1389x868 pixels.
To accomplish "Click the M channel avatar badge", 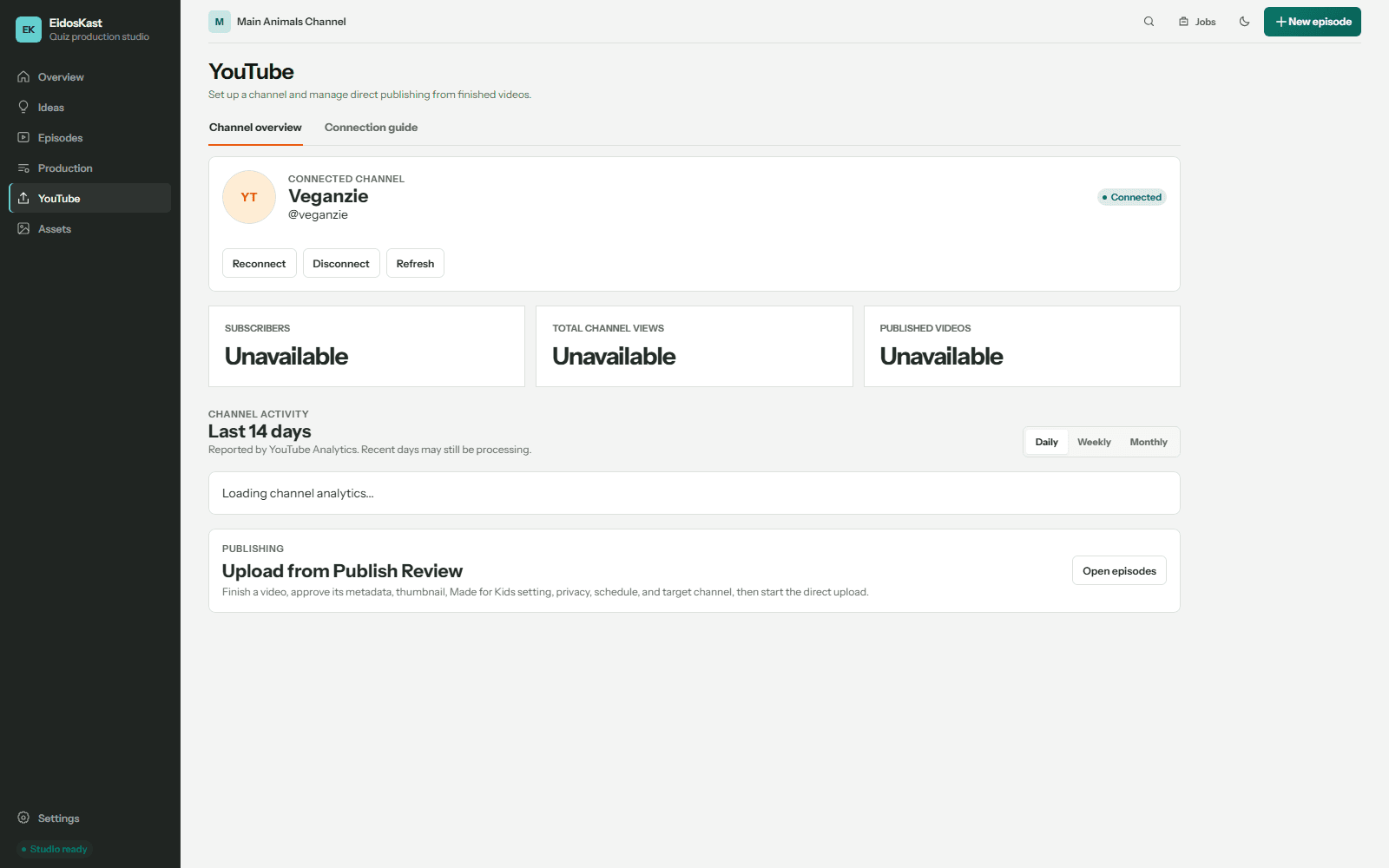I will click(220, 22).
